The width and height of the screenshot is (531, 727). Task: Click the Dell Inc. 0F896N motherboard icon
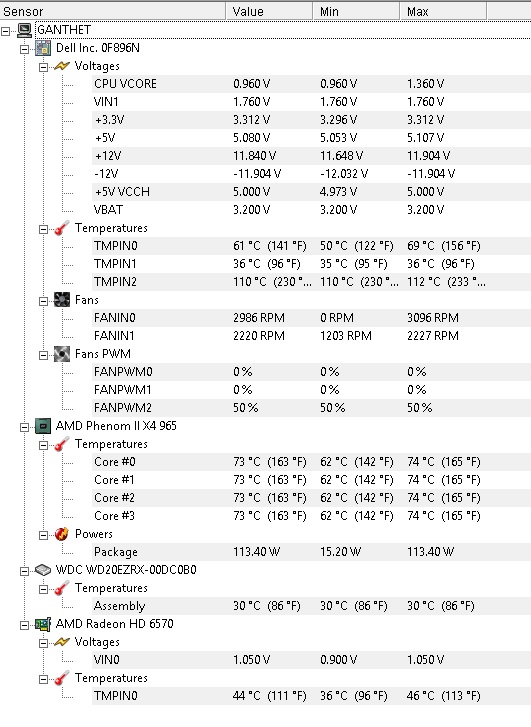(43, 48)
